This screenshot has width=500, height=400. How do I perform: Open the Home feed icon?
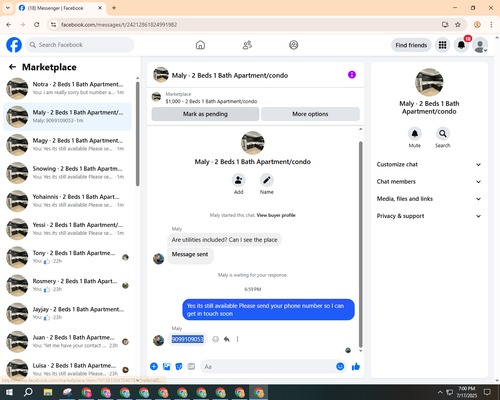coord(200,45)
